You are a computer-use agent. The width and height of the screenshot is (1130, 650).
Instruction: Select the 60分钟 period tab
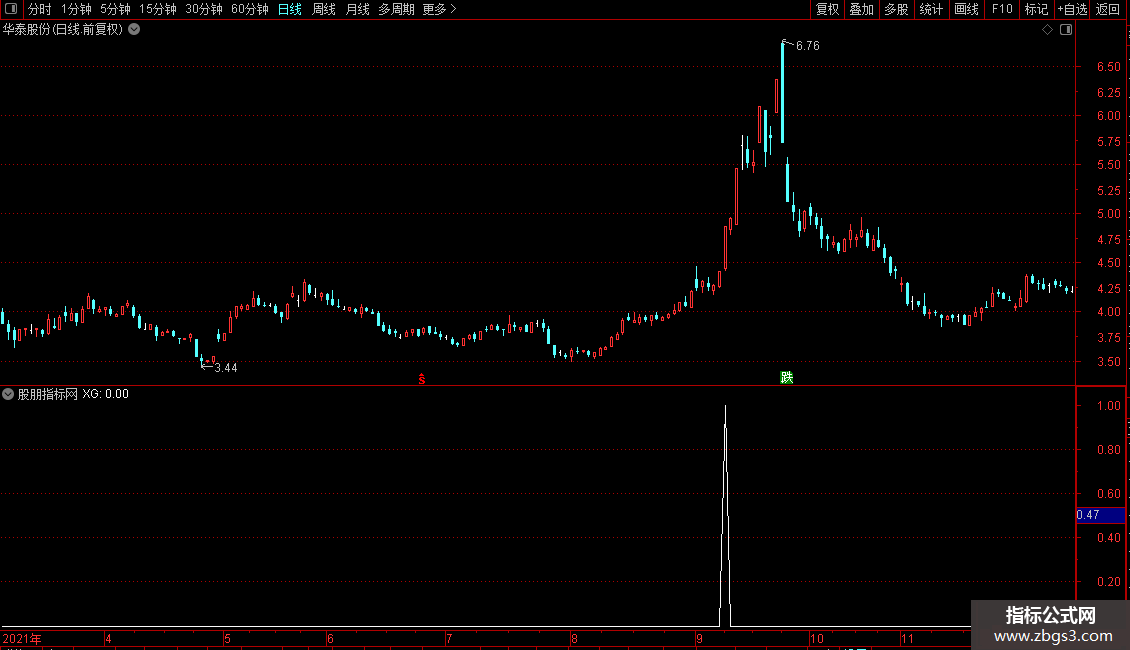coord(250,9)
